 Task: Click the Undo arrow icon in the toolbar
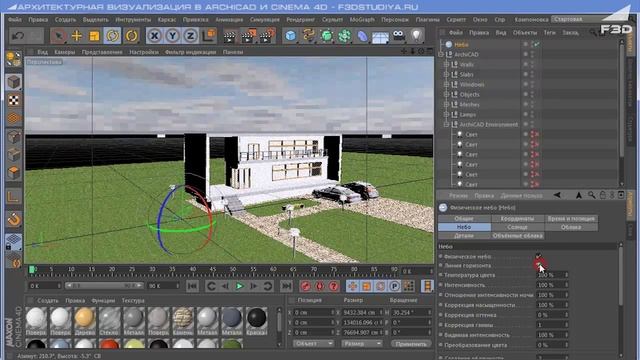click(18, 36)
